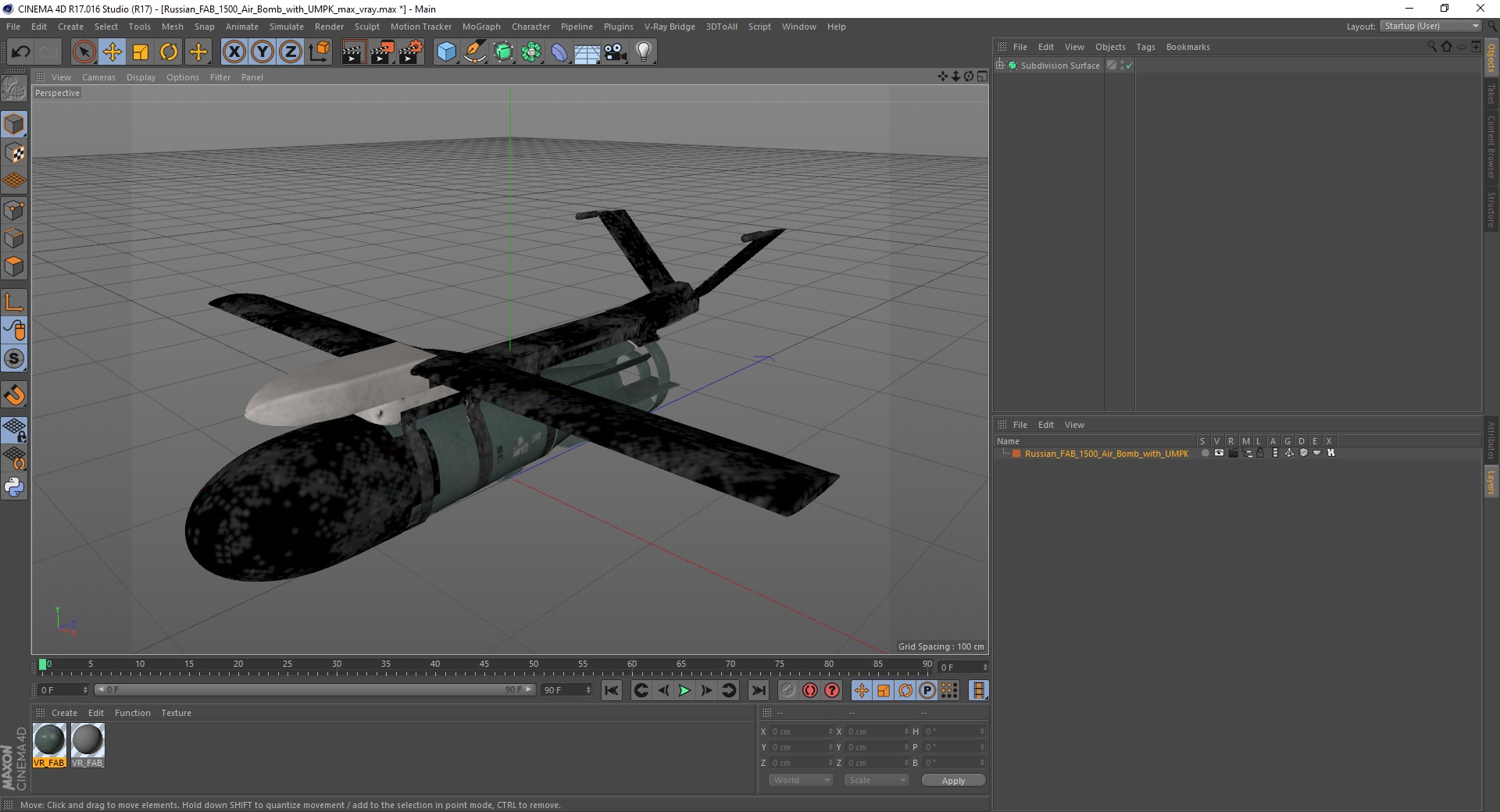
Task: Click the Apply coordinates button
Action: coord(953,781)
